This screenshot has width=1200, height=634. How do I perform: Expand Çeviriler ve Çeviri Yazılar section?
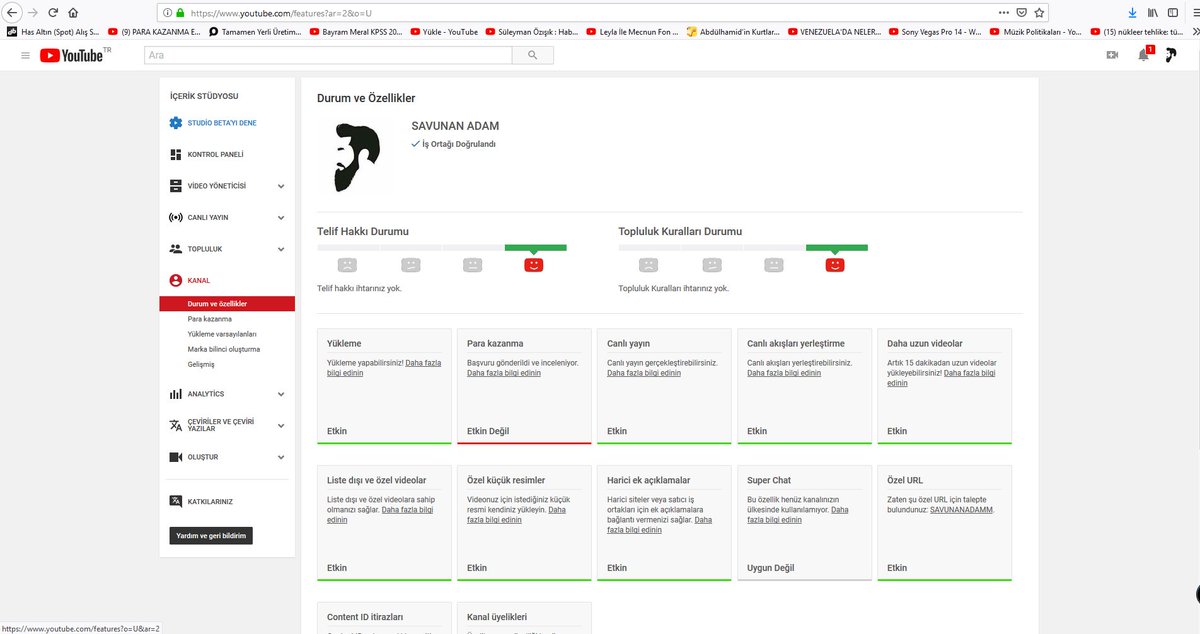click(281, 425)
